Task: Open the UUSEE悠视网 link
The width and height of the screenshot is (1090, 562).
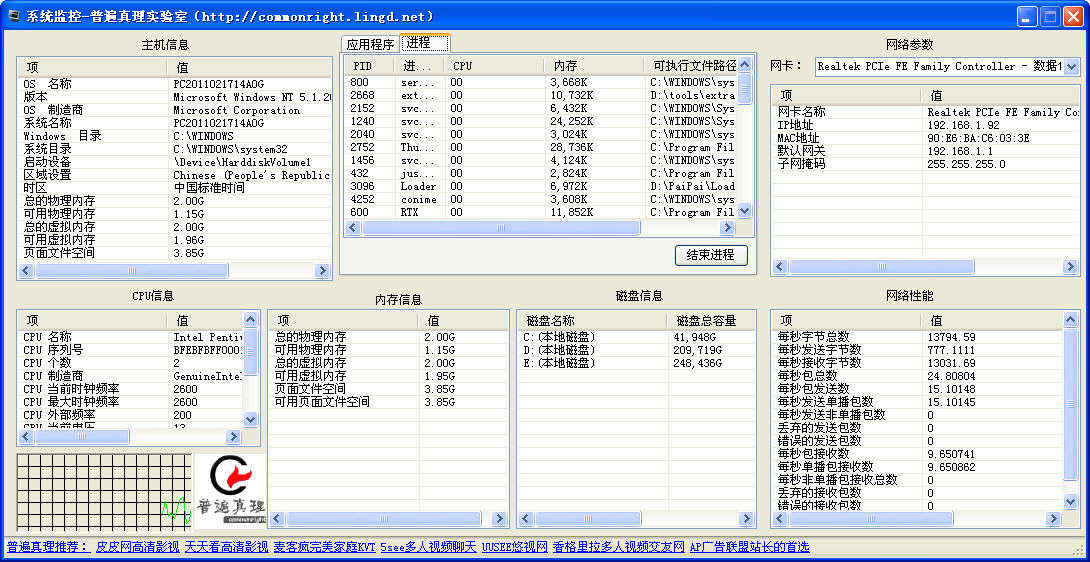Action: 515,547
